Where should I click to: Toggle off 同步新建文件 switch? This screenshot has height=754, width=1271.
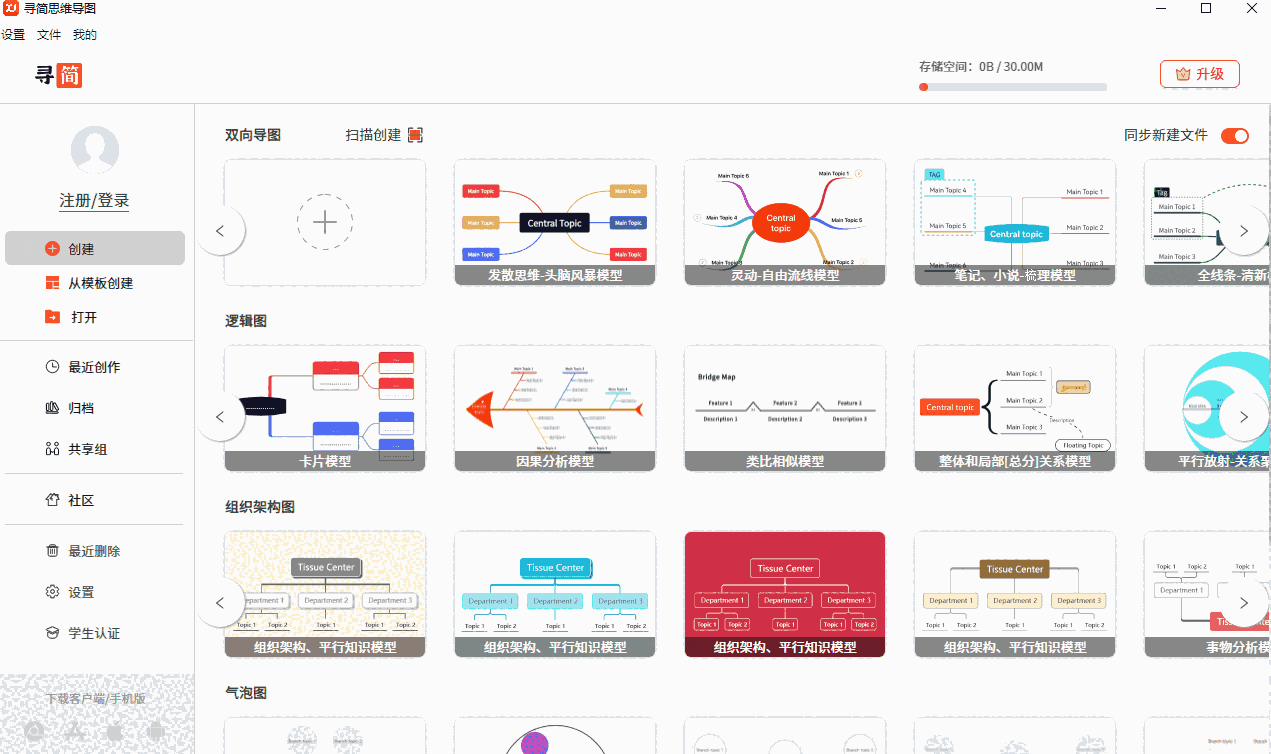(x=1234, y=135)
